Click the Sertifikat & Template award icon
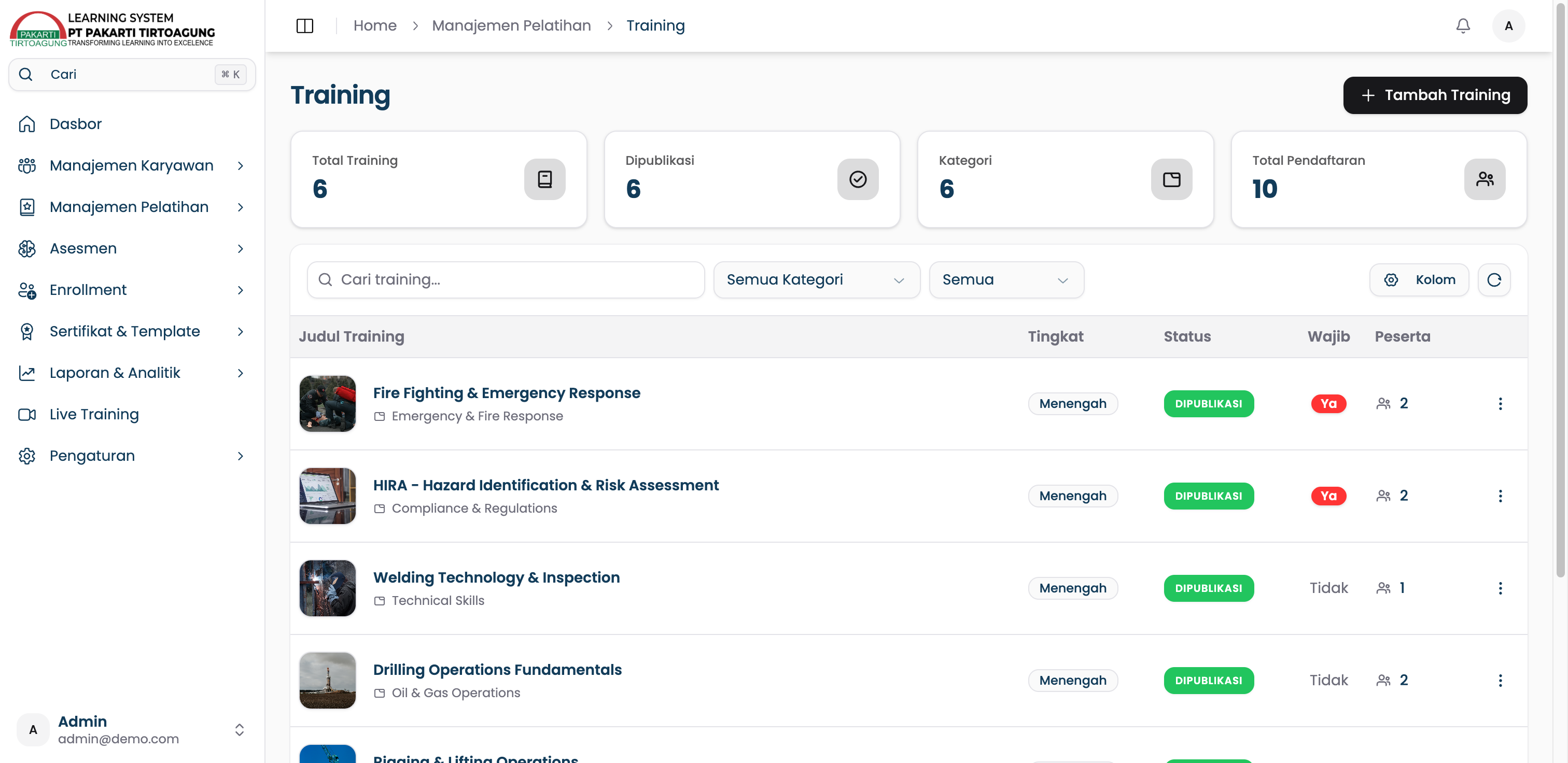This screenshot has width=1568, height=763. [x=27, y=332]
